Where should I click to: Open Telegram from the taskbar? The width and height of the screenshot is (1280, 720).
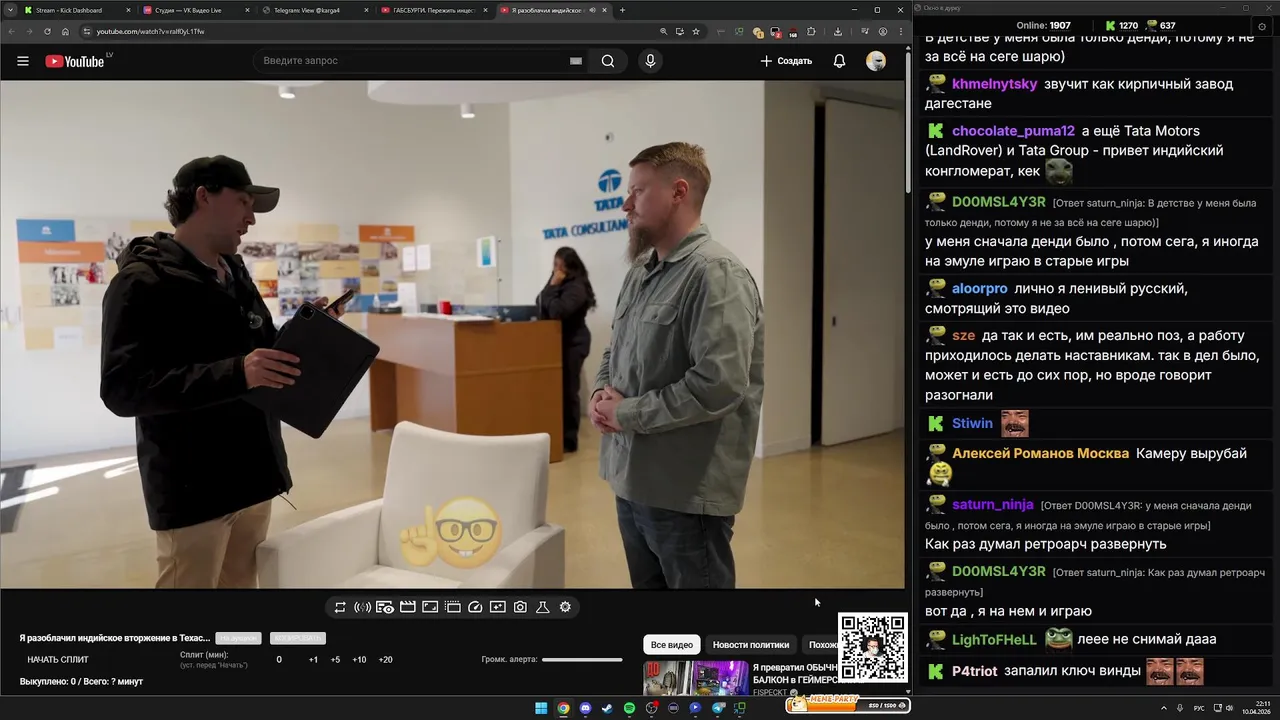[717, 708]
